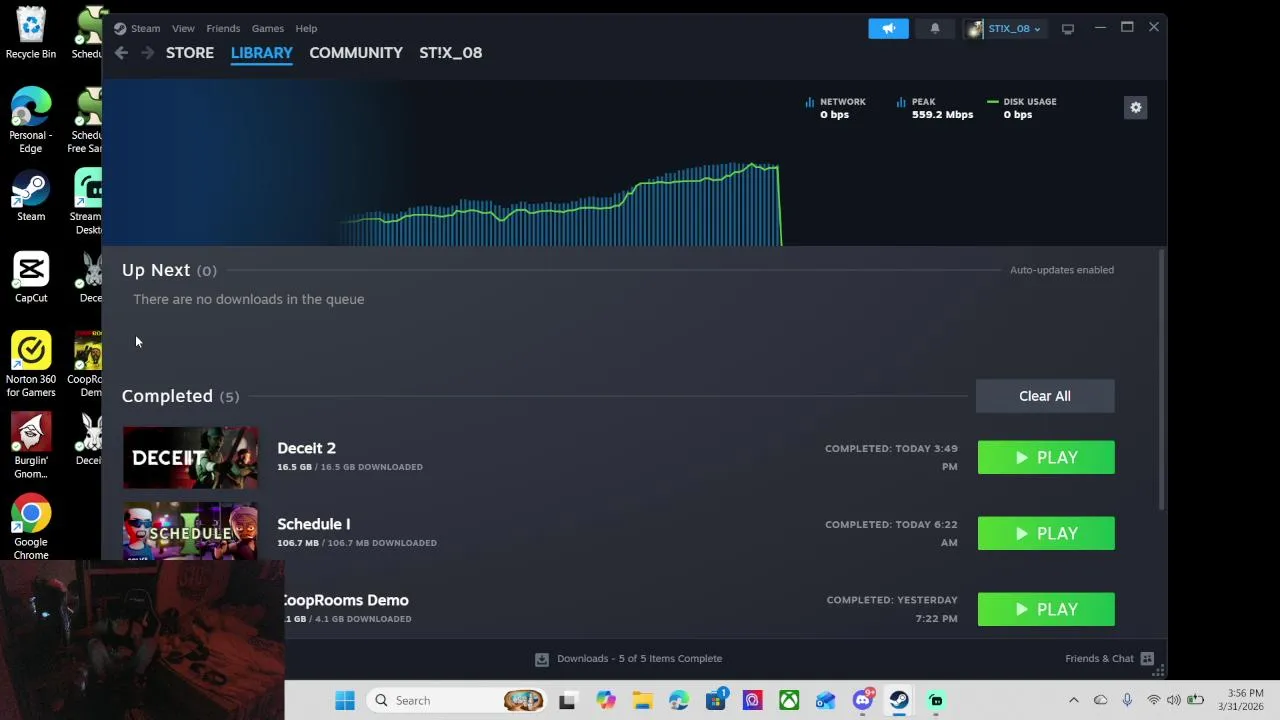The height and width of the screenshot is (720, 1280).
Task: Switch to the STORE tab
Action: coord(190,53)
